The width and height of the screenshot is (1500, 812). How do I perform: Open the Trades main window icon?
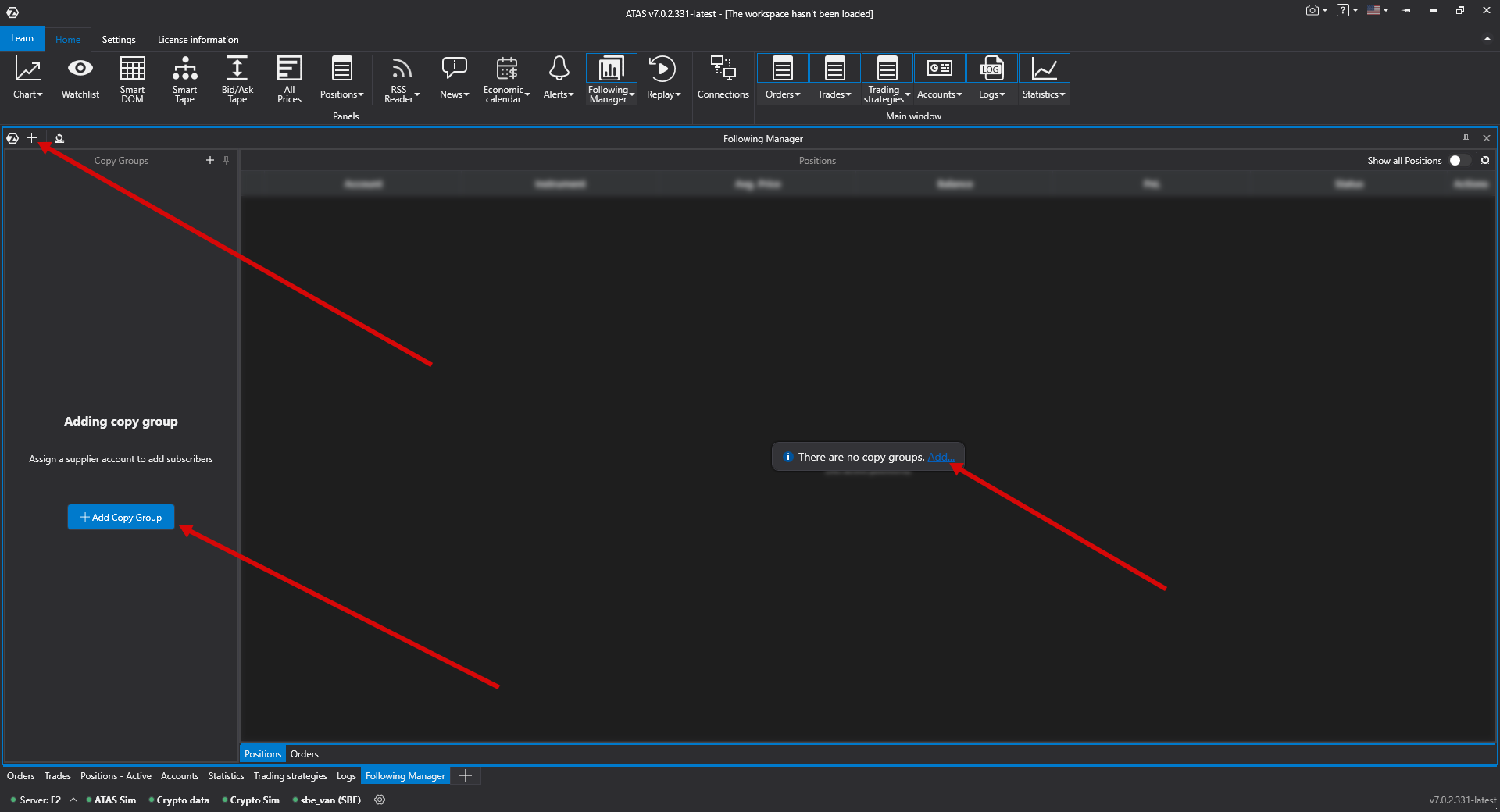(x=834, y=69)
